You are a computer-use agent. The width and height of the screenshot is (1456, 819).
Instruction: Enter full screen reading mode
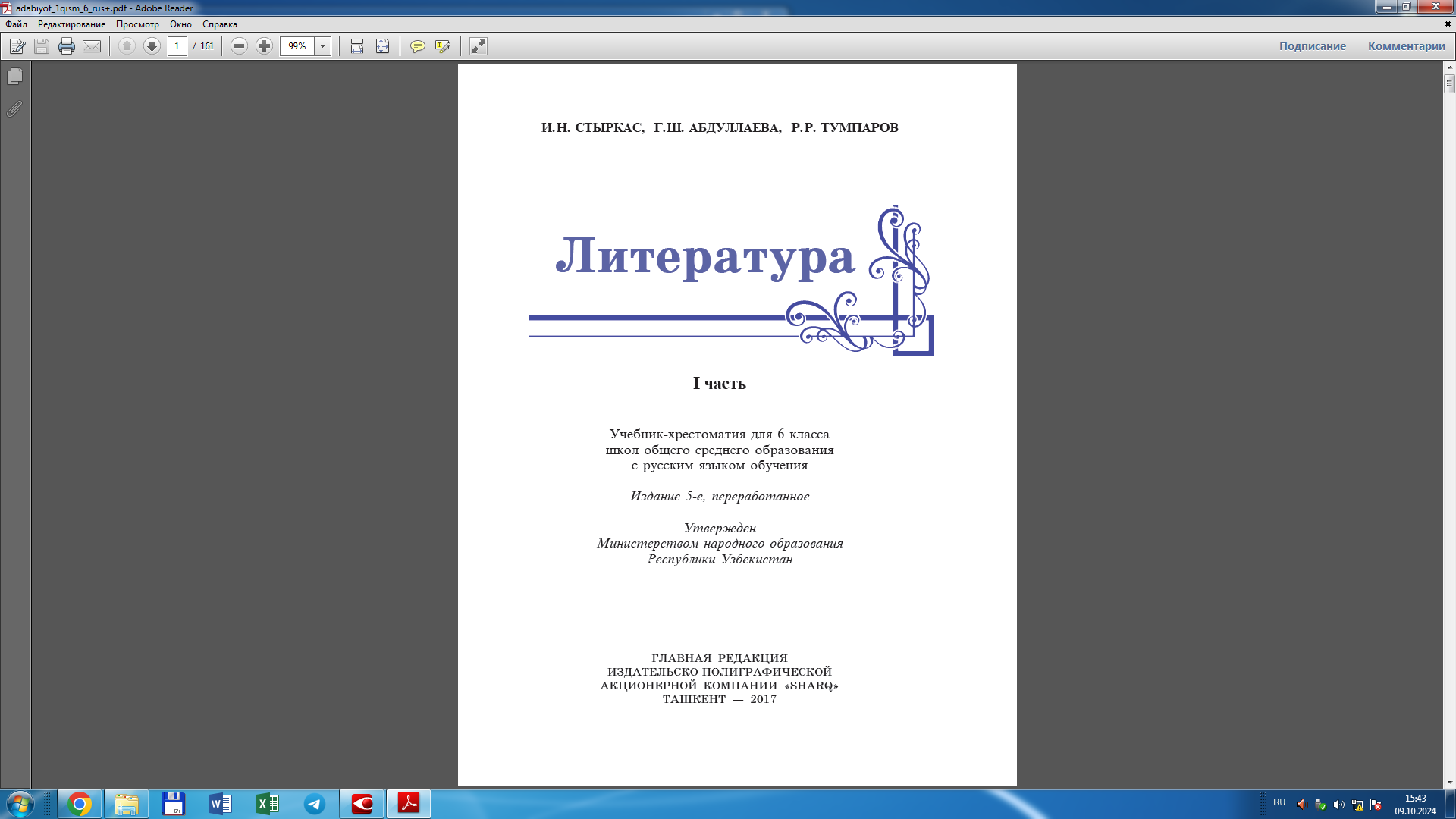[477, 46]
